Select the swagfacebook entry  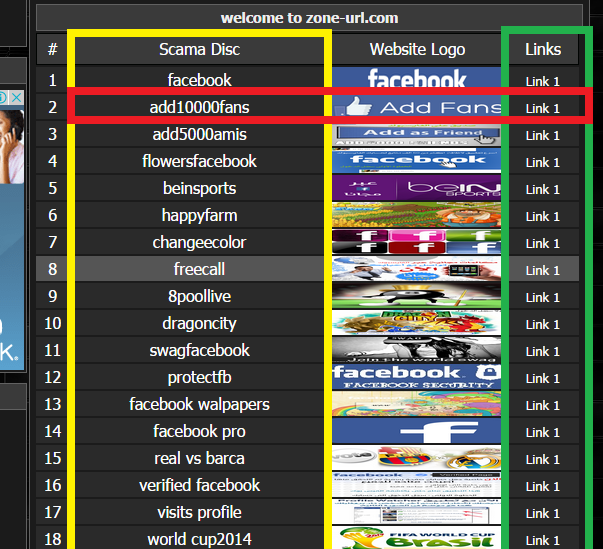coord(199,350)
